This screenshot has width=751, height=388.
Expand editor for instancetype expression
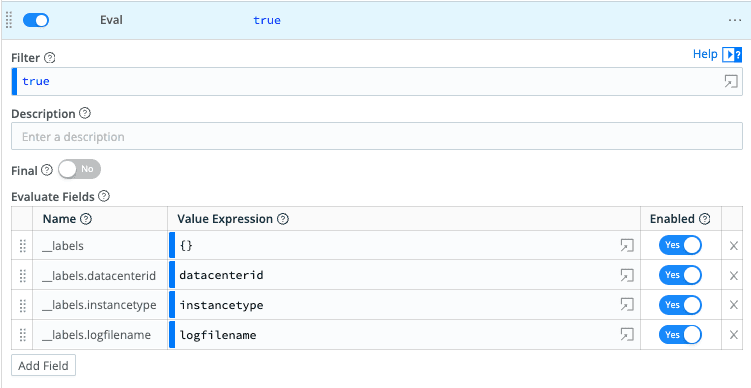[x=627, y=305]
